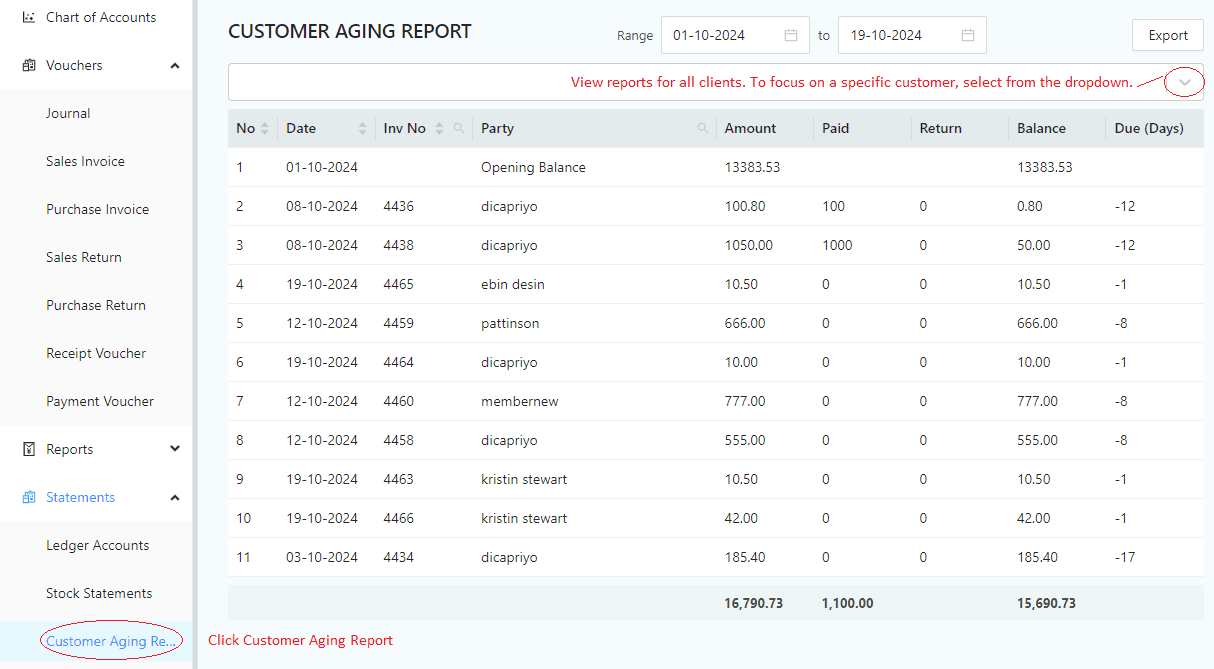1214x669 pixels.
Task: Click the Balance column header
Action: [x=1042, y=128]
